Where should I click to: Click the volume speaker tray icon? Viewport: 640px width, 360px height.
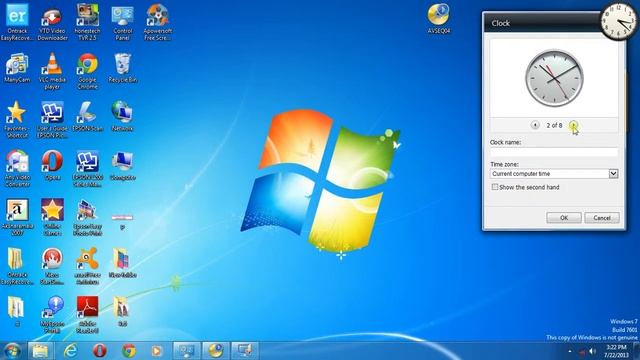[592, 351]
